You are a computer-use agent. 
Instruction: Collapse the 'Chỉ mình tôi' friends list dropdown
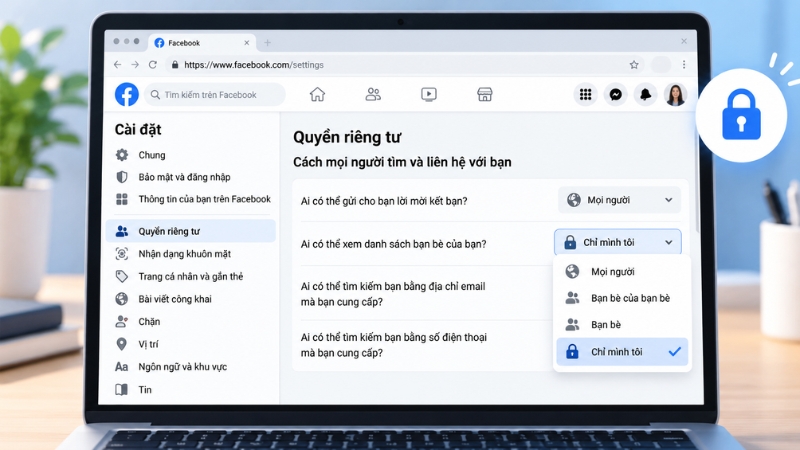[x=617, y=242]
